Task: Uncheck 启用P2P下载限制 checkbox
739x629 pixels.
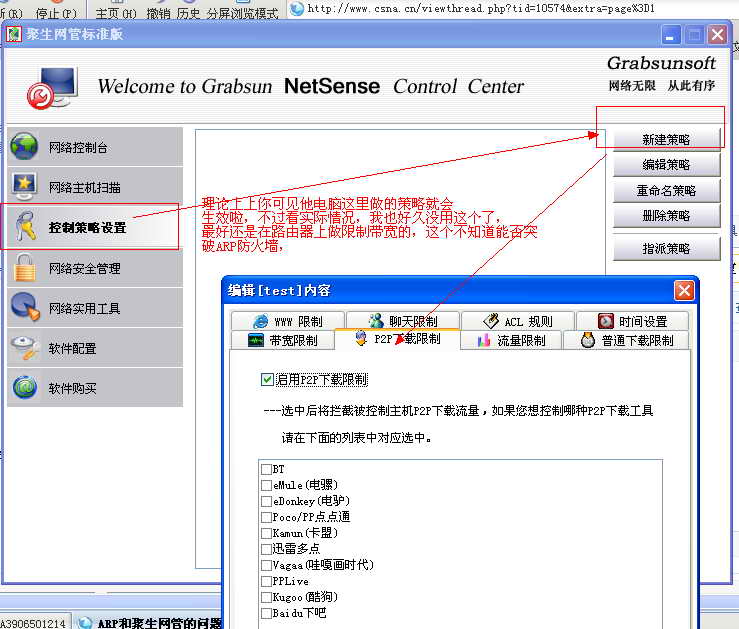Action: pos(267,379)
